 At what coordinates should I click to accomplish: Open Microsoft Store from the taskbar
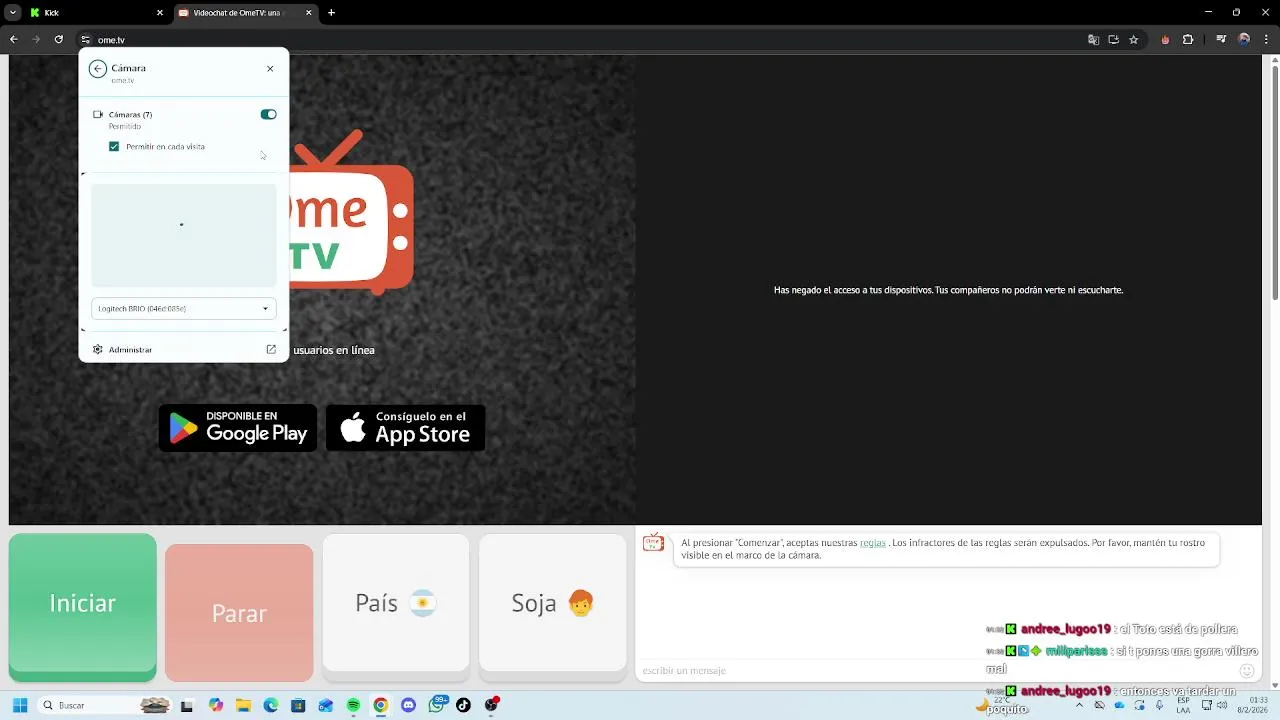[298, 705]
